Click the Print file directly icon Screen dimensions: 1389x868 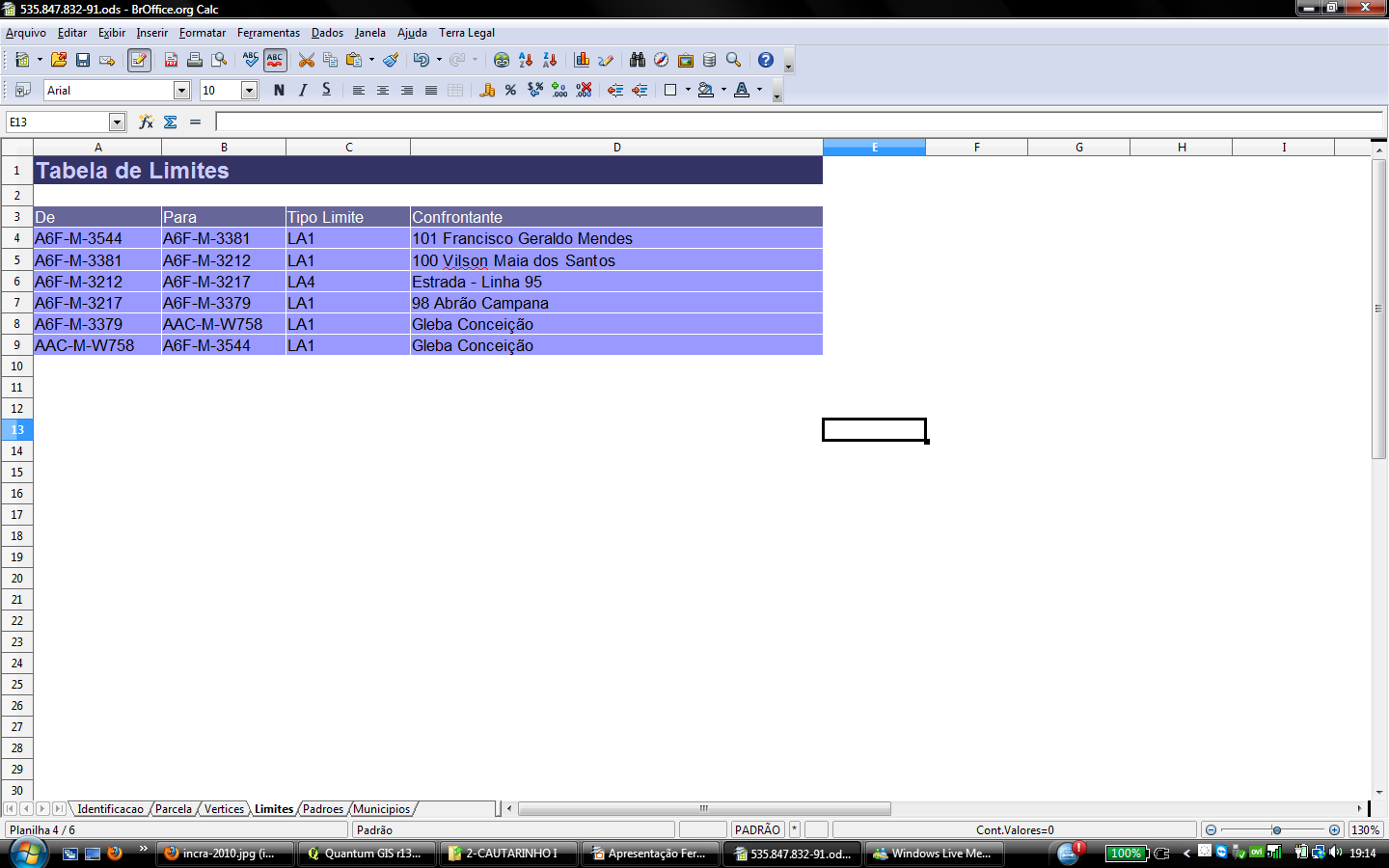coord(195,60)
